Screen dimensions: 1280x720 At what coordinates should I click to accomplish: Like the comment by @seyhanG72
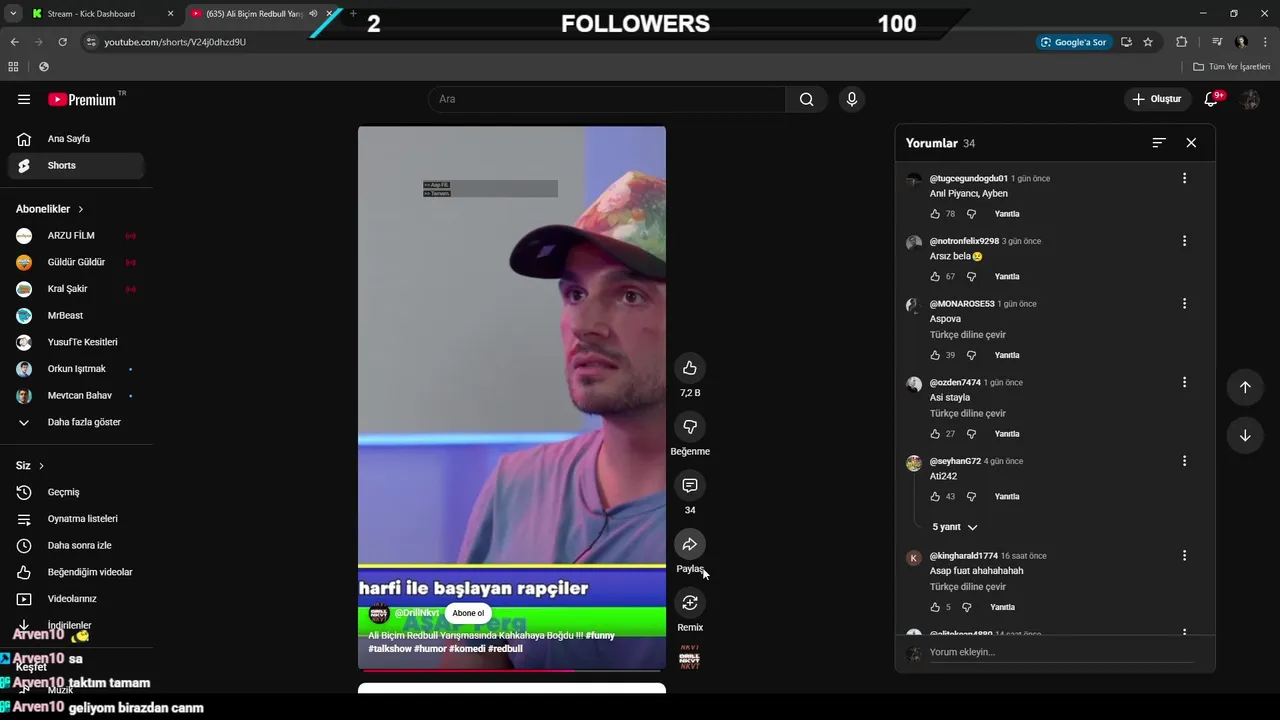935,496
